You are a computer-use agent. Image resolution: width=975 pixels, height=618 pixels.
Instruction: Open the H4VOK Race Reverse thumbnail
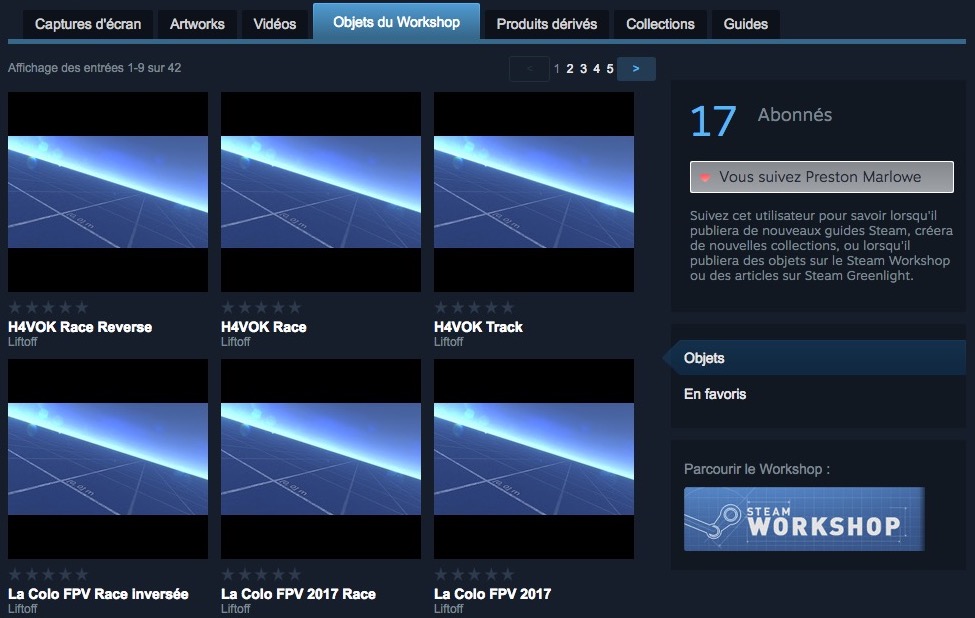pos(108,192)
